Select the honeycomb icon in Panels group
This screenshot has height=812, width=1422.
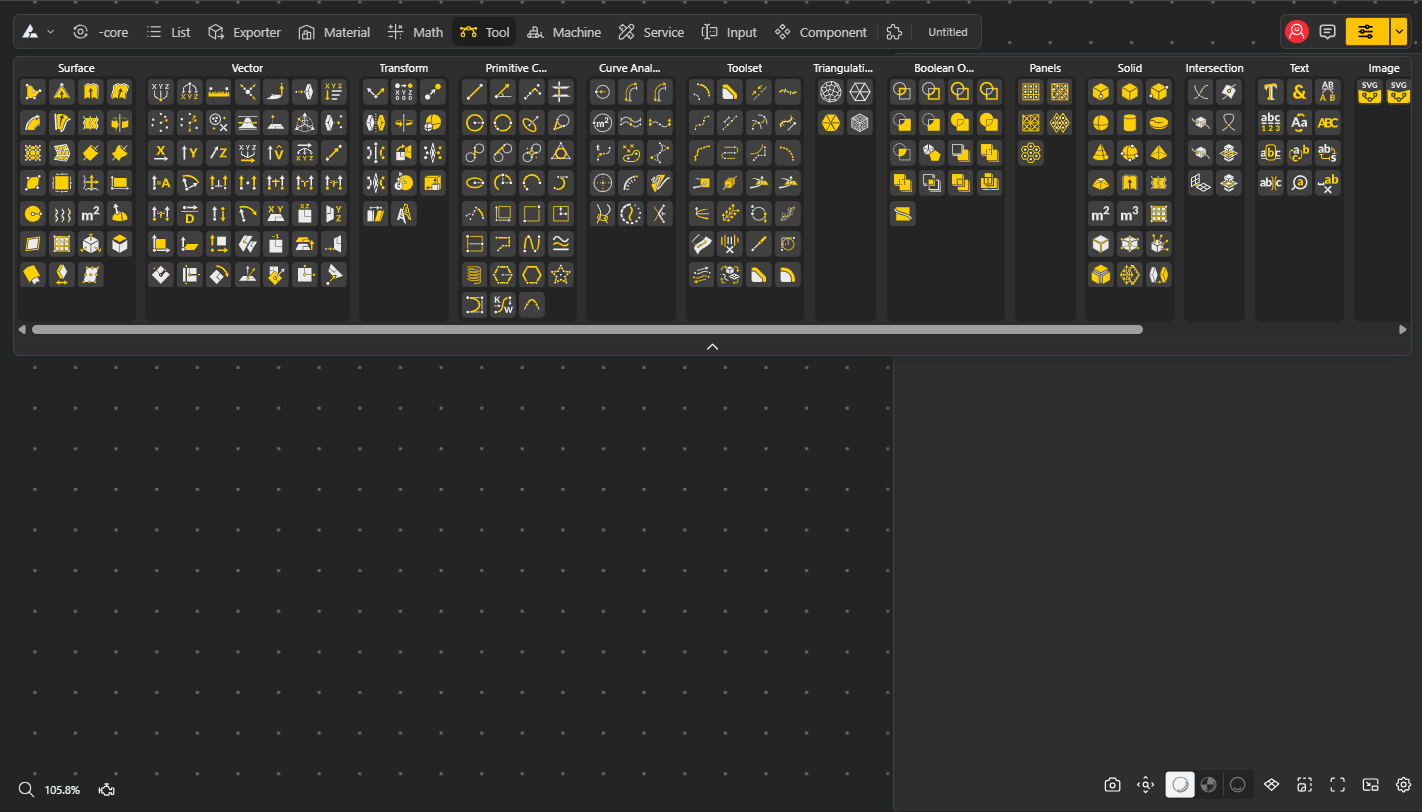tap(1031, 153)
